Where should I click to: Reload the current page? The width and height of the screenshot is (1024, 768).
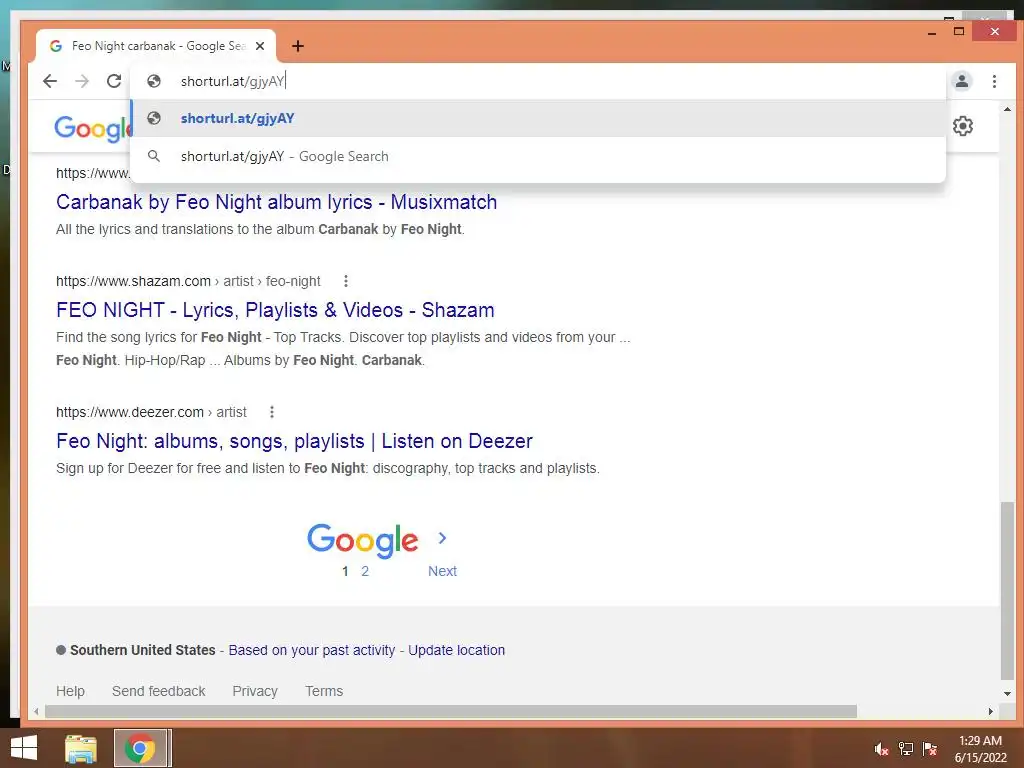tap(114, 81)
